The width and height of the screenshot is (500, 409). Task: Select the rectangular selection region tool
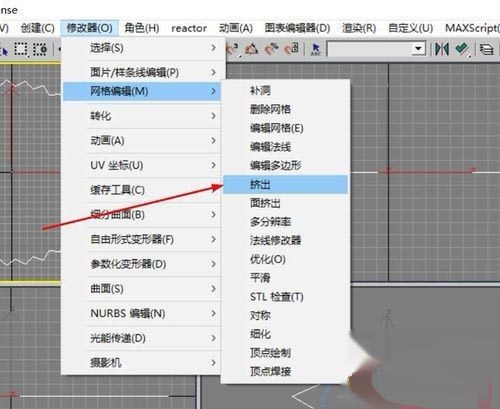coord(21,49)
